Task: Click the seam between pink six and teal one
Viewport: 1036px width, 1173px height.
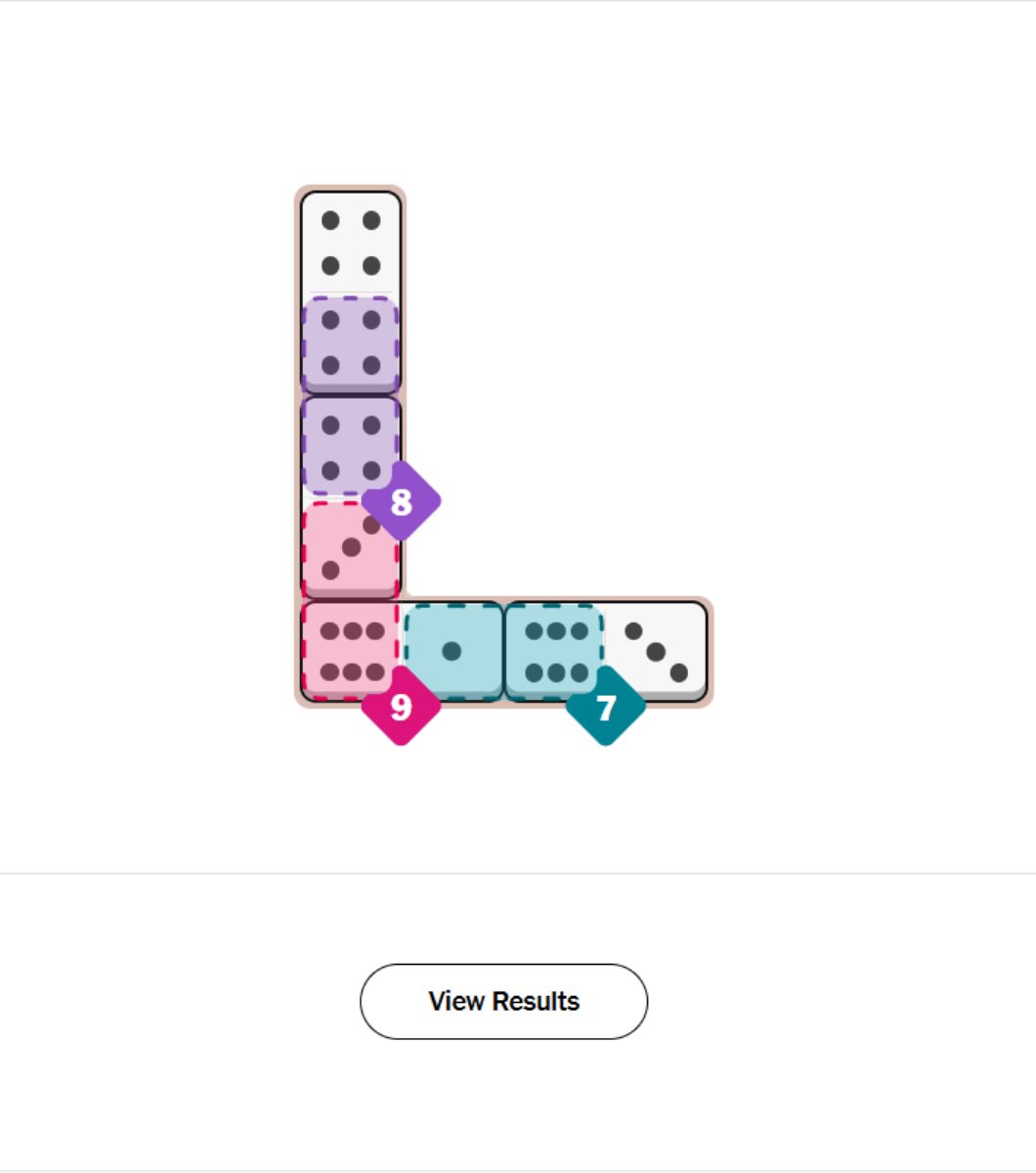Action: point(402,651)
